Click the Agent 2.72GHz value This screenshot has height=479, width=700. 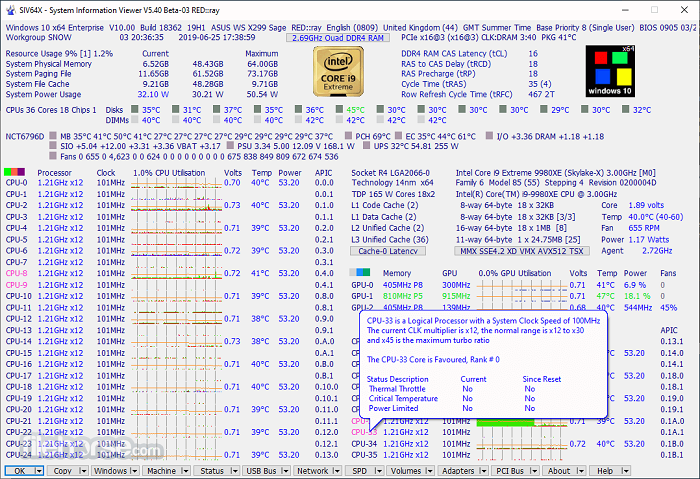657,251
